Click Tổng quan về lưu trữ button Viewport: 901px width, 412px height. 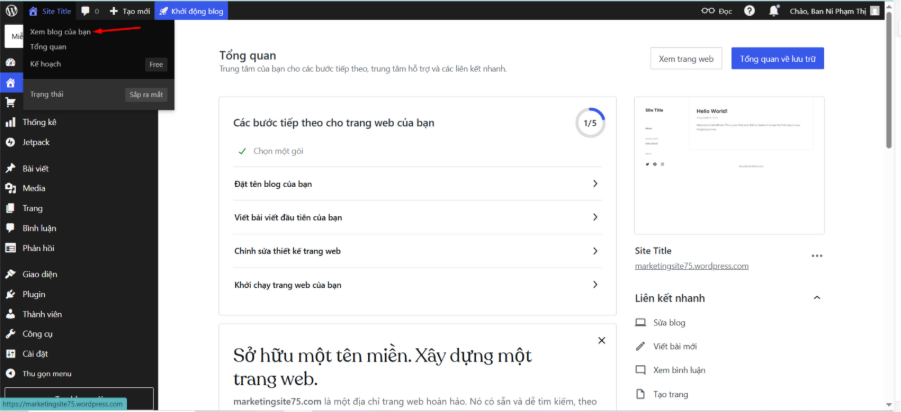tap(777, 59)
